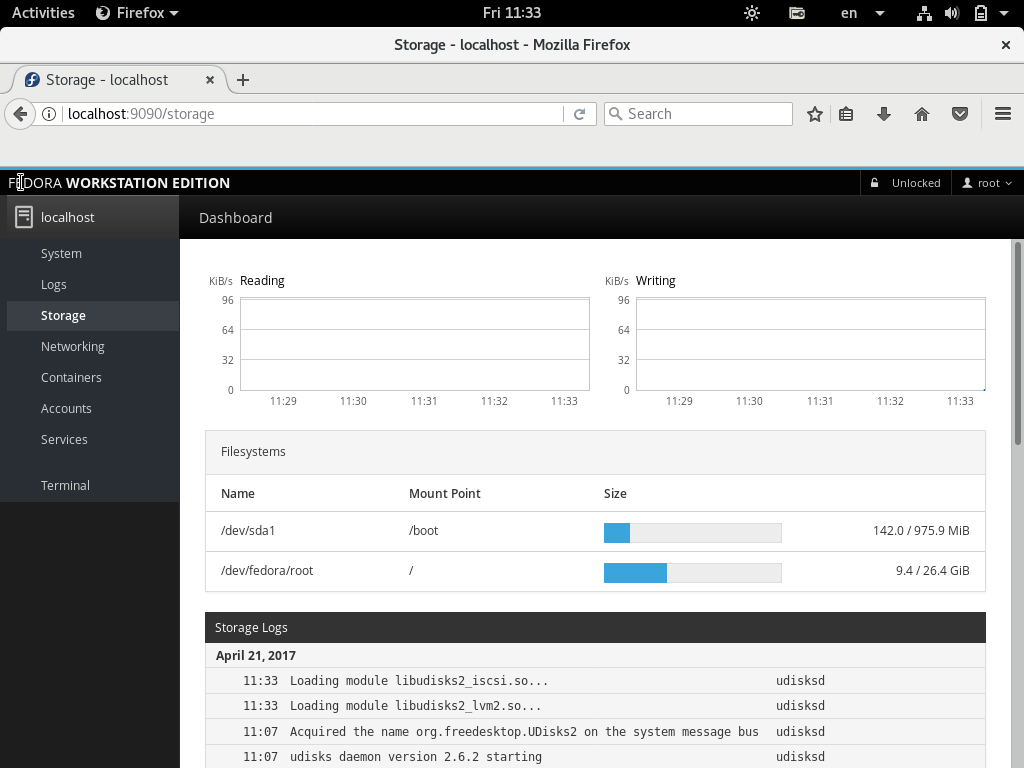This screenshot has width=1024, height=768.
Task: Click the 9.4 / 26.4 GiB size value
Action: point(933,571)
